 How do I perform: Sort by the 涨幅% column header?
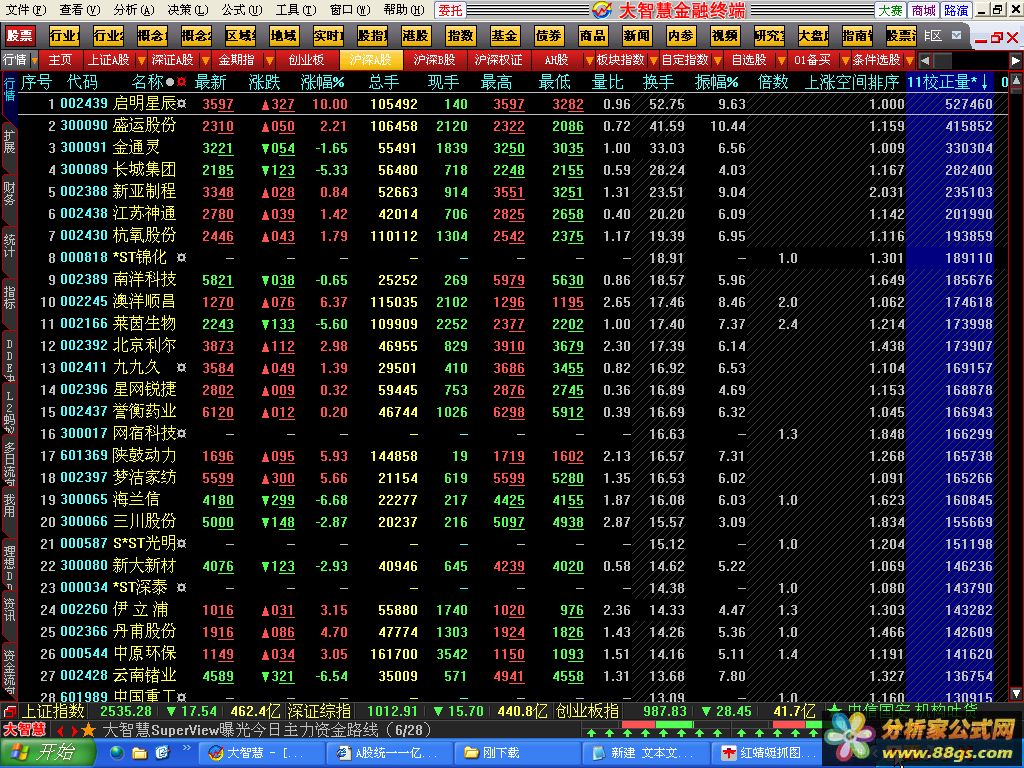(x=322, y=82)
